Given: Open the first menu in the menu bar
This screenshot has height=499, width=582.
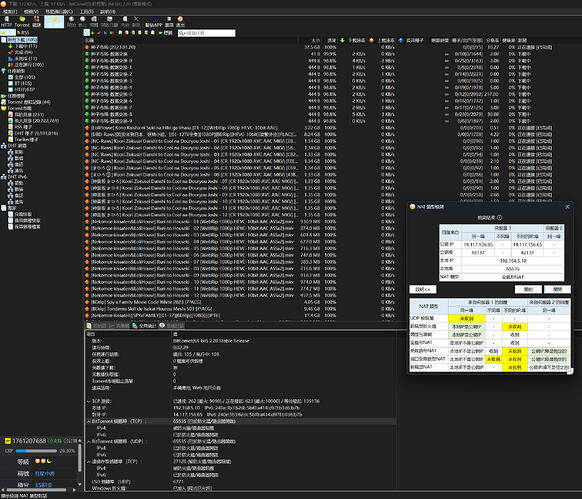Looking at the screenshot, I should (x=10, y=12).
